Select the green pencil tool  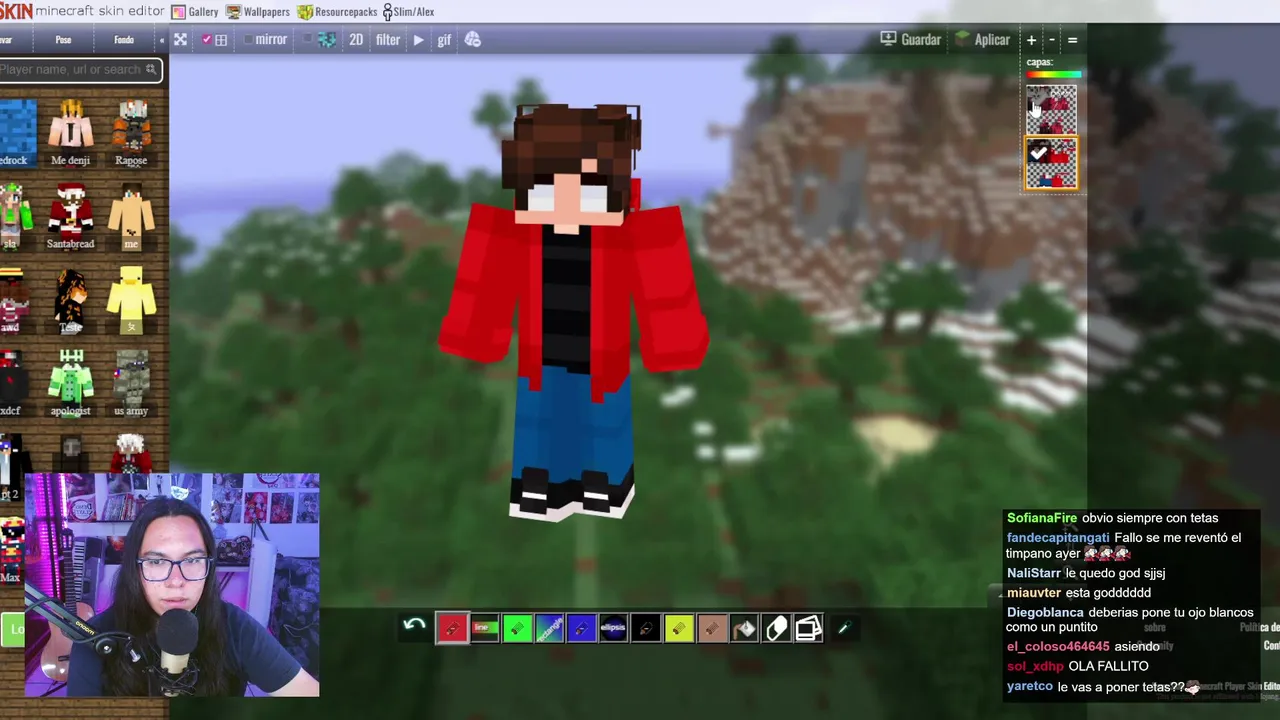coord(517,628)
